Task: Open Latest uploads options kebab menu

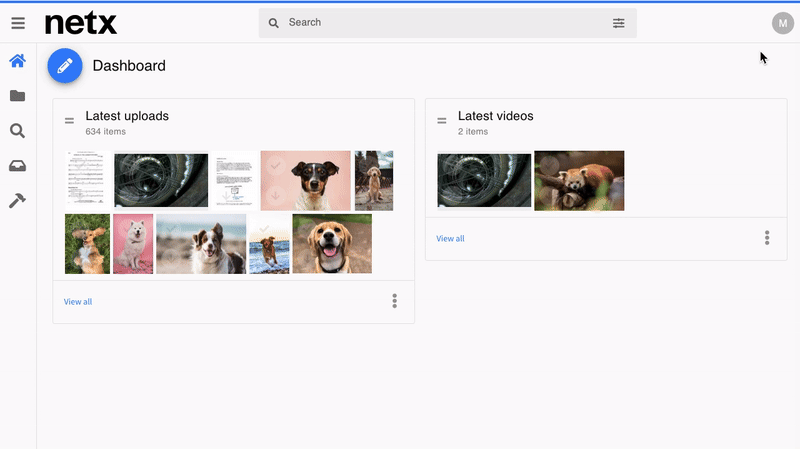Action: (395, 301)
